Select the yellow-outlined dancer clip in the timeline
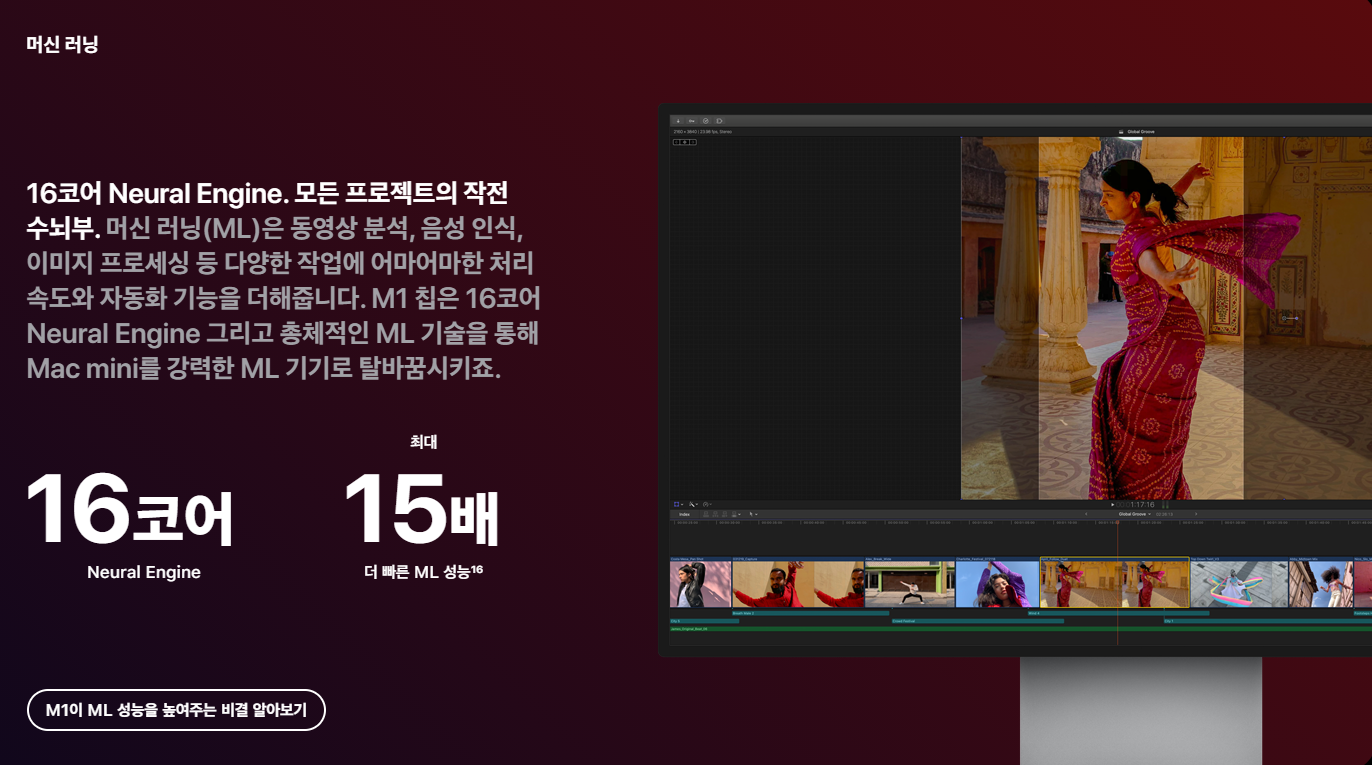 (x=1115, y=583)
